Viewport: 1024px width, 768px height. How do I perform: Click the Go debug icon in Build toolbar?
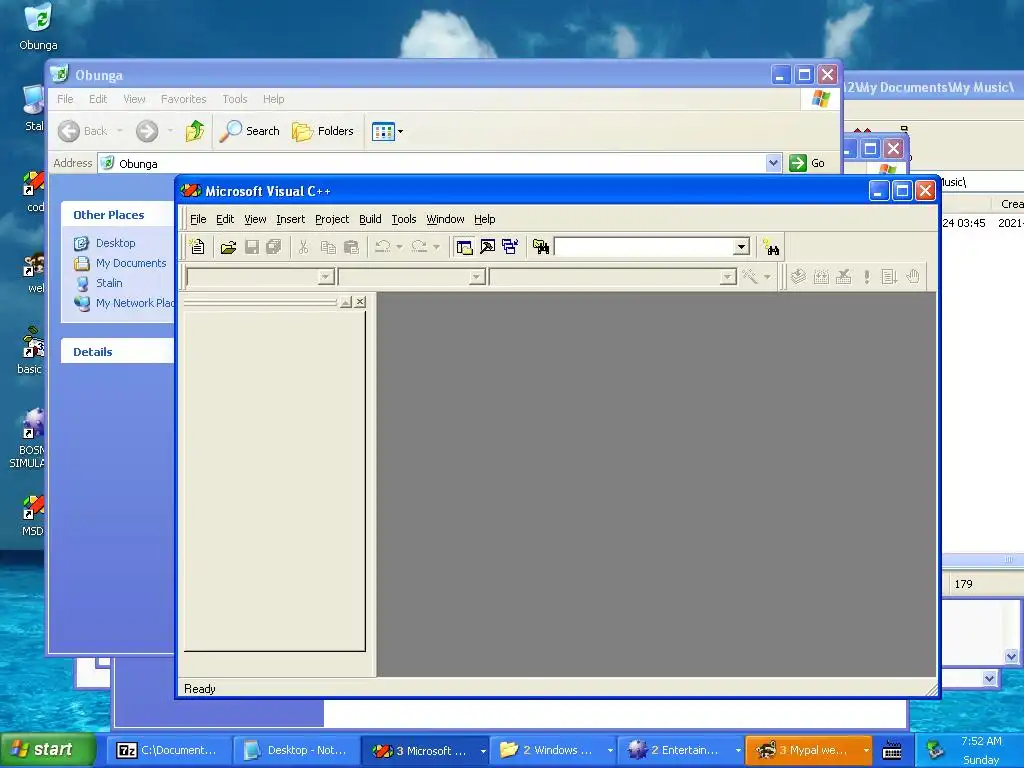889,277
